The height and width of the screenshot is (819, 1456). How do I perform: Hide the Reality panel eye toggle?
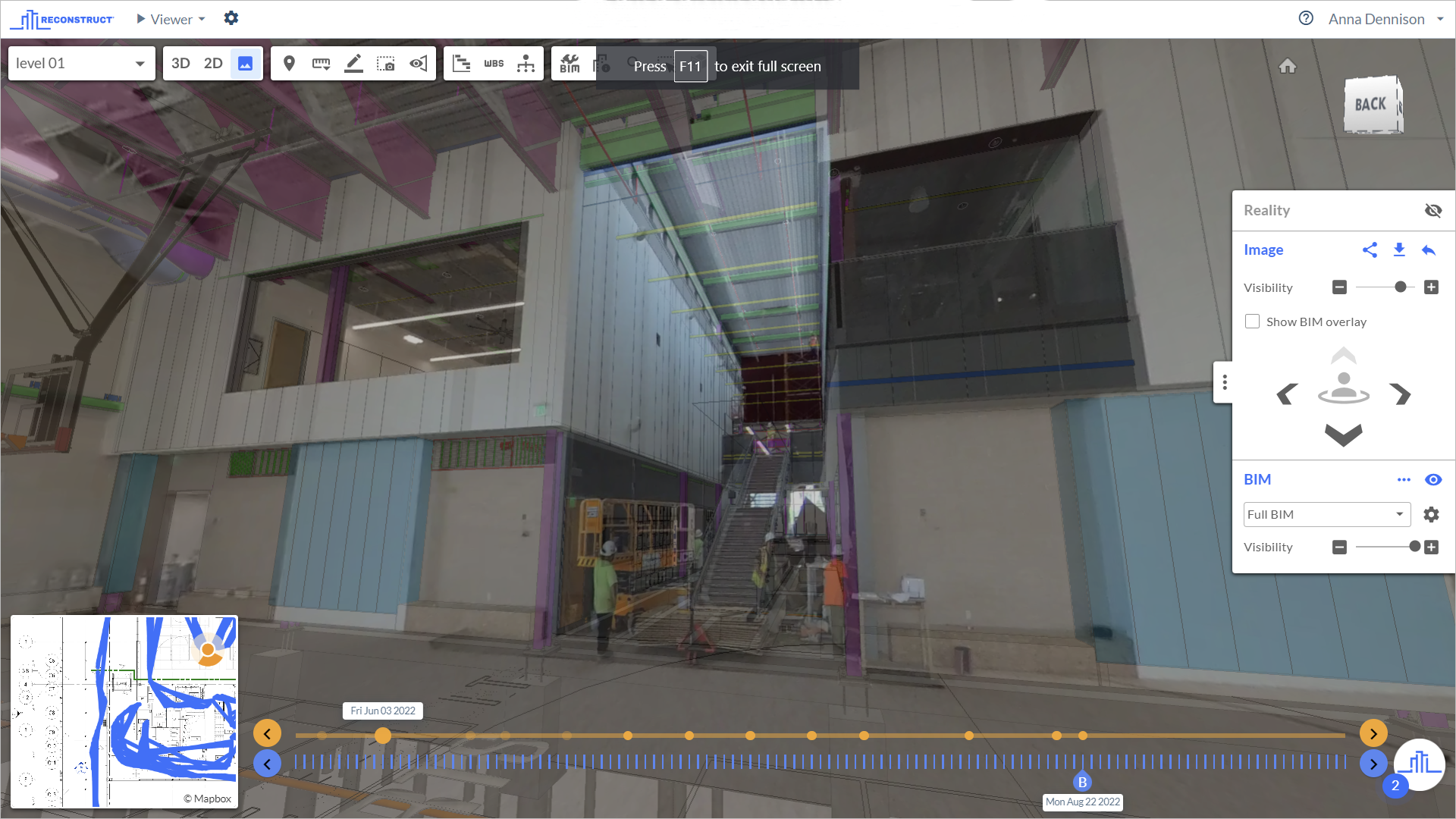point(1433,211)
